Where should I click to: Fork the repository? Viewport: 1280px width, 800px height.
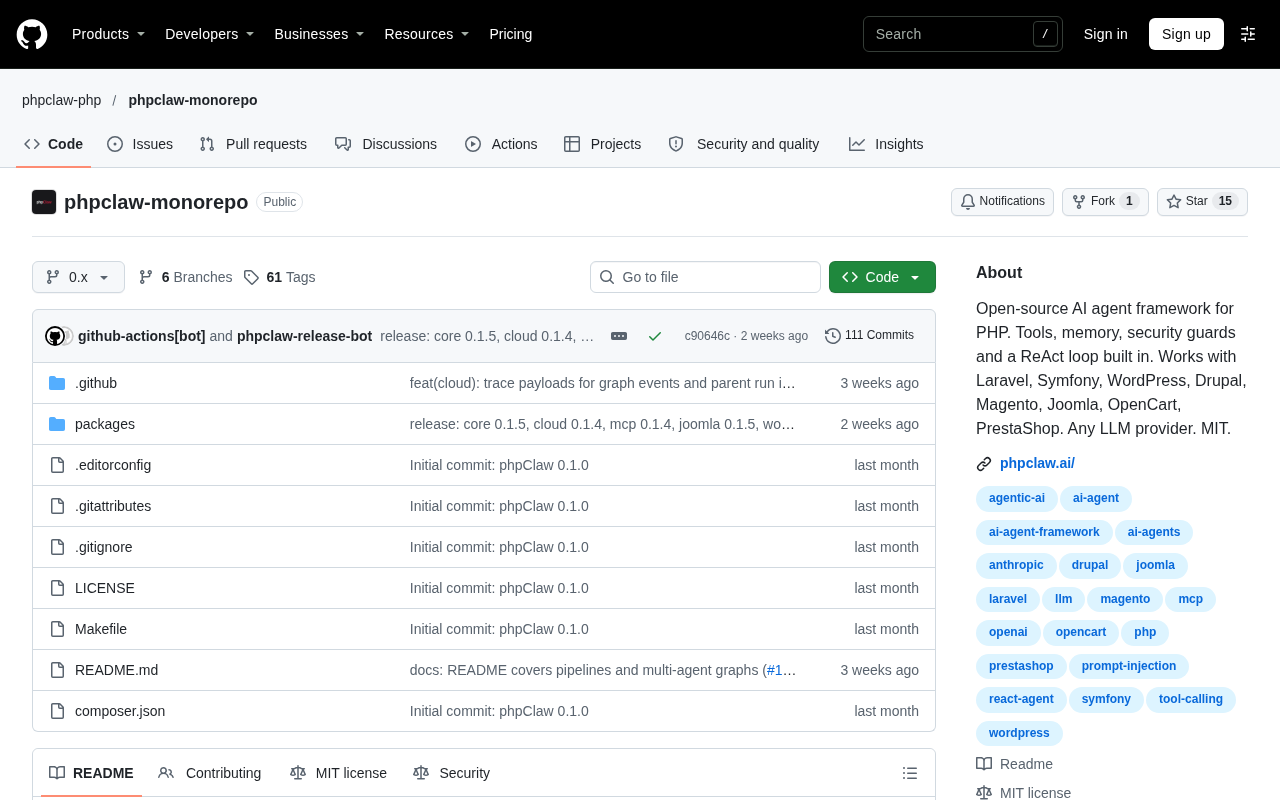pos(1105,202)
